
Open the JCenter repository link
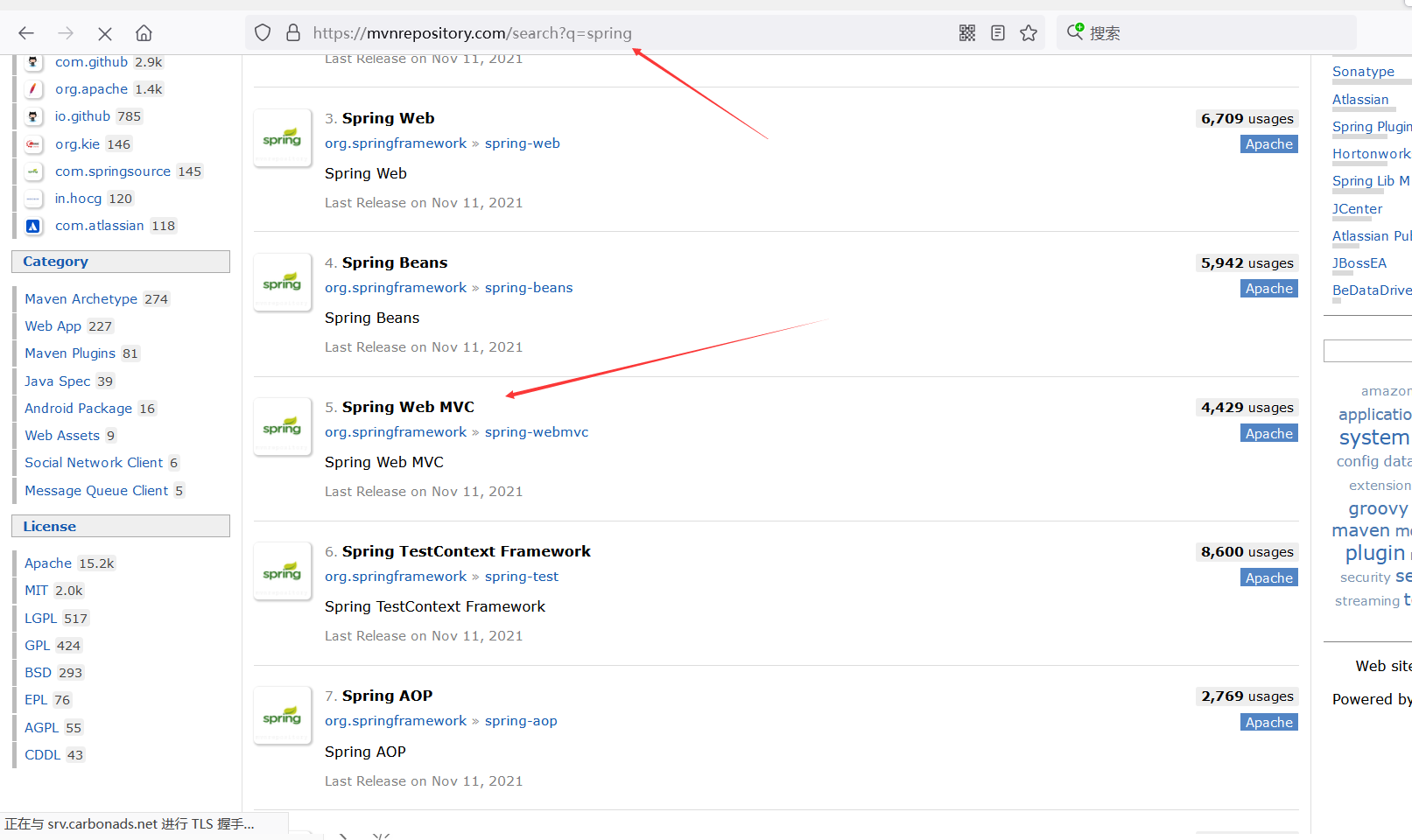click(1358, 209)
